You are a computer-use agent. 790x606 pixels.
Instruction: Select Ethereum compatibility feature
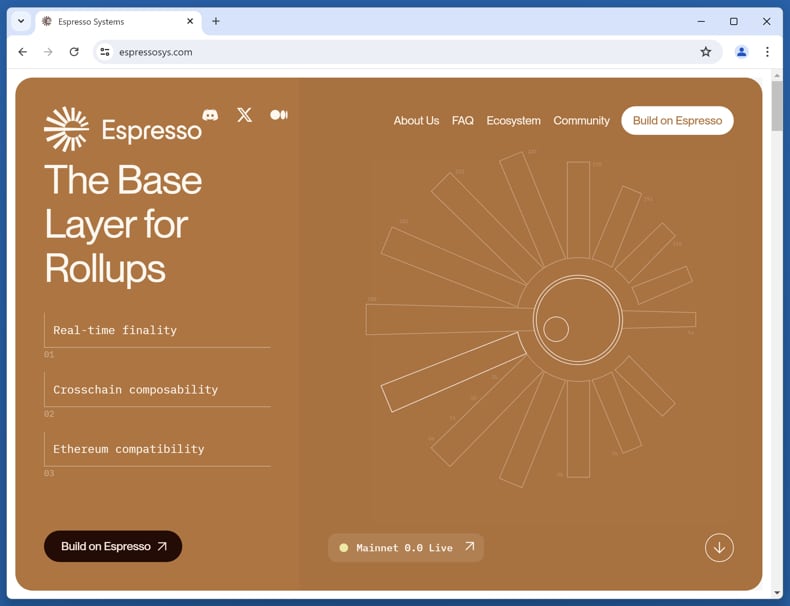[x=157, y=449]
